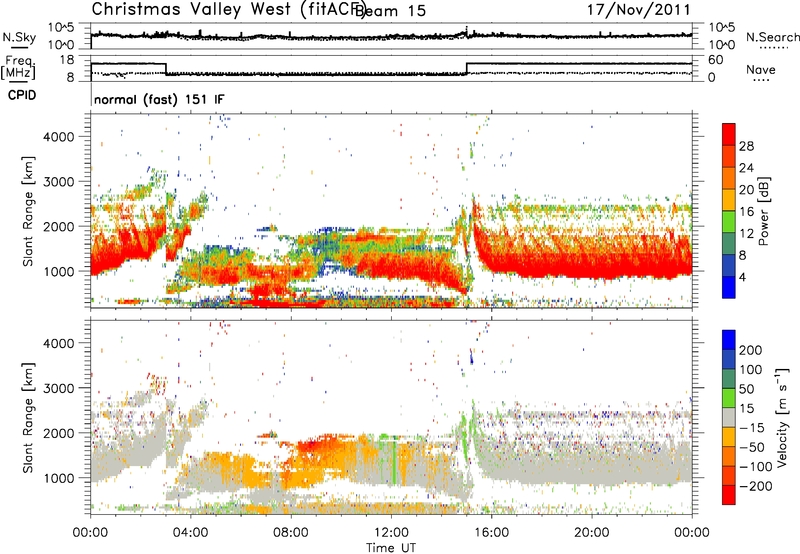Viewport: 800px width, 554px height.
Task: Click the "4000" tick on the power panel
Action: (59, 137)
